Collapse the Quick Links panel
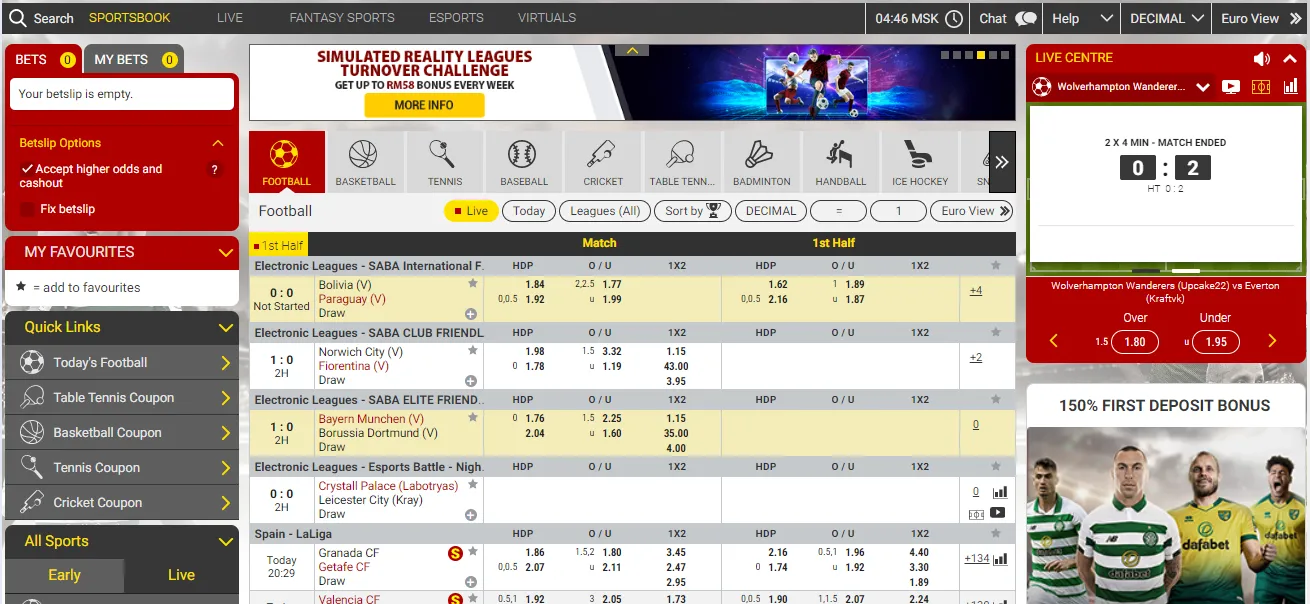 [x=226, y=327]
